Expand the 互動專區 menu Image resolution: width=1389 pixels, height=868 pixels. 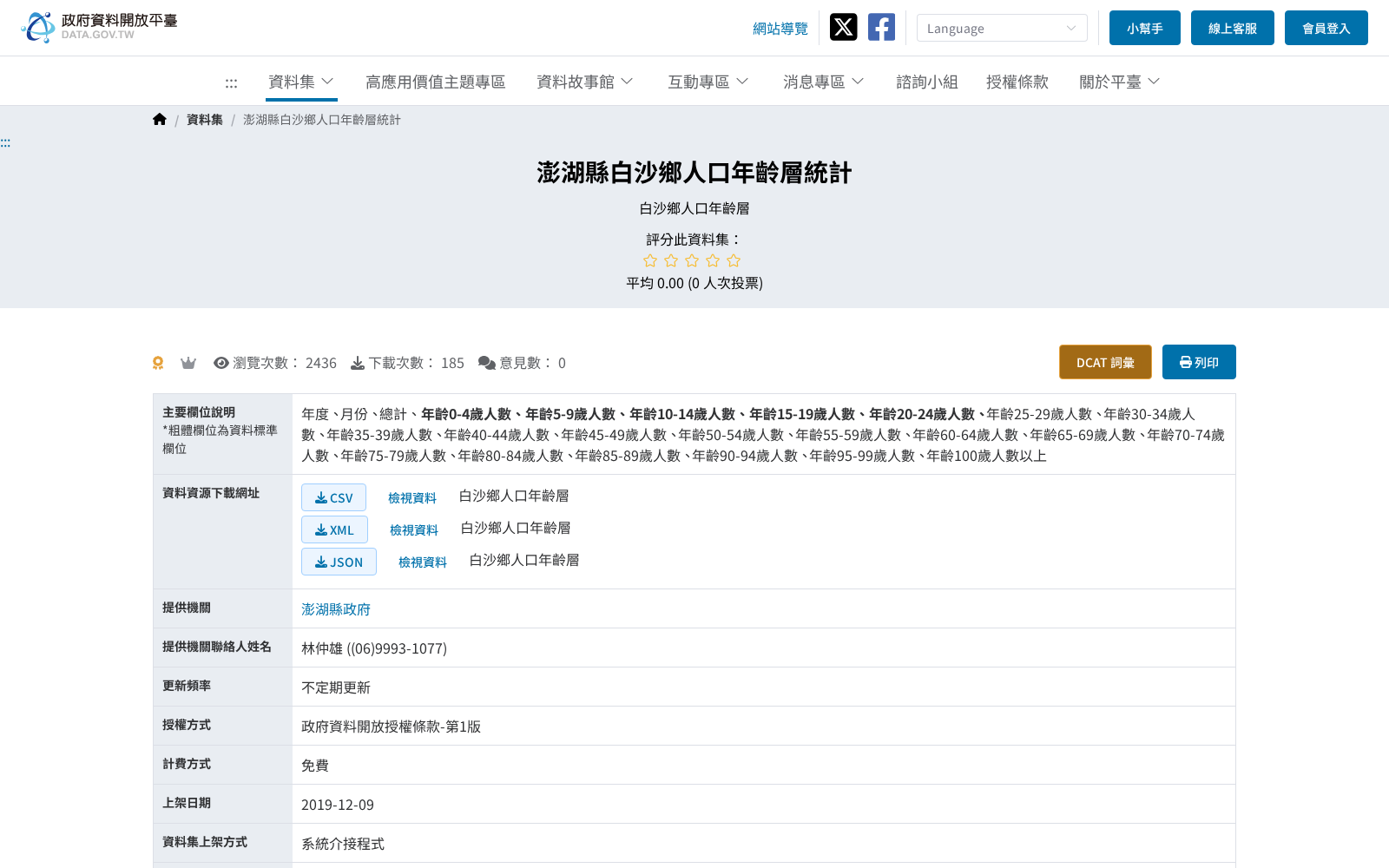[708, 82]
